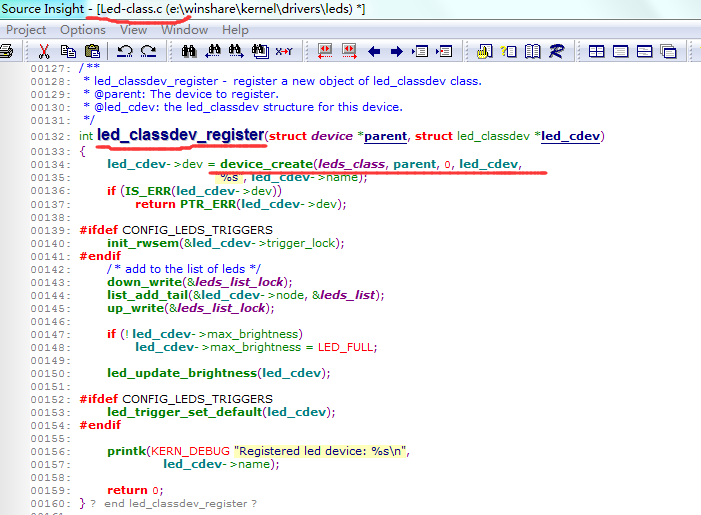Click LED_FULL constant on line 148
Screen dimensions: 701x515
346,347
